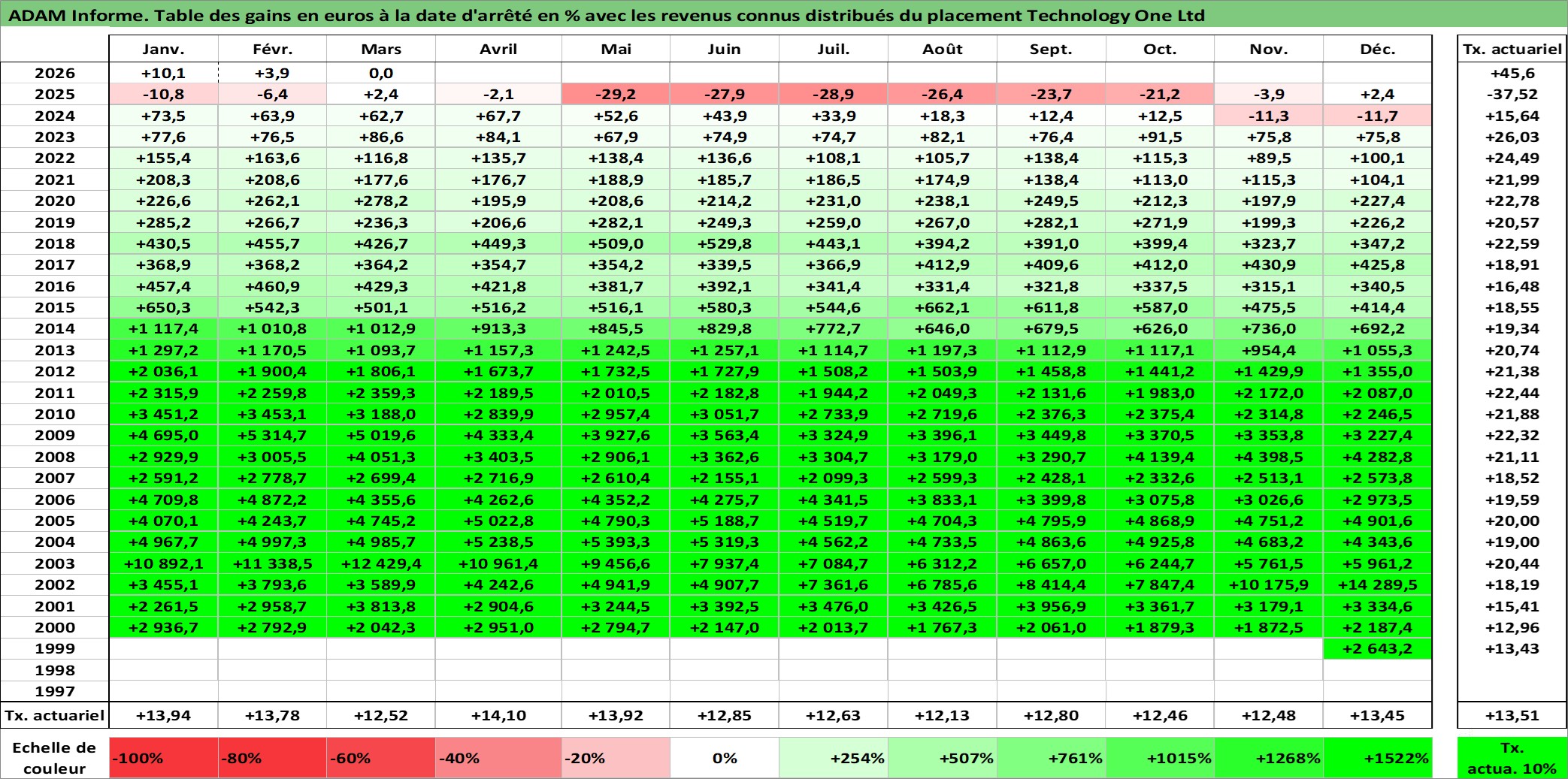Click the Mai column header

[x=616, y=49]
